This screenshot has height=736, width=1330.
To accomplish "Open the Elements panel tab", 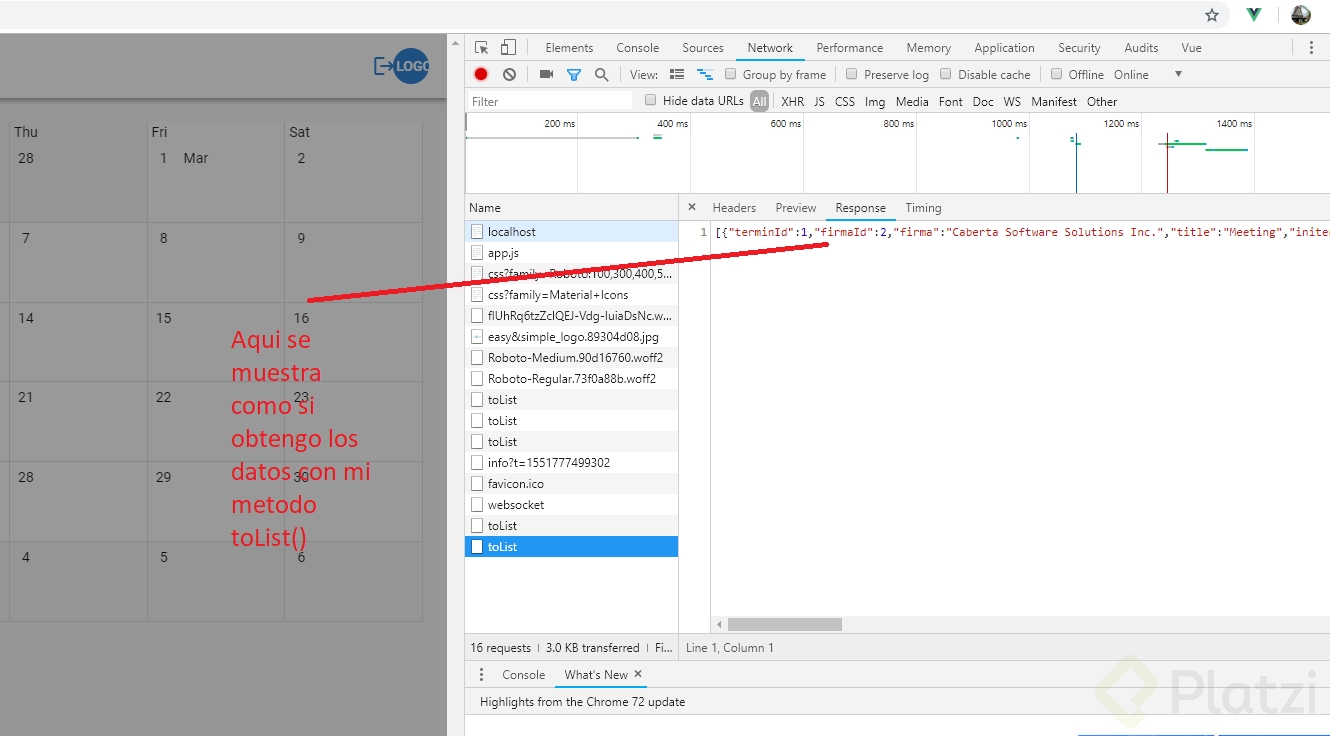I will pyautogui.click(x=569, y=47).
